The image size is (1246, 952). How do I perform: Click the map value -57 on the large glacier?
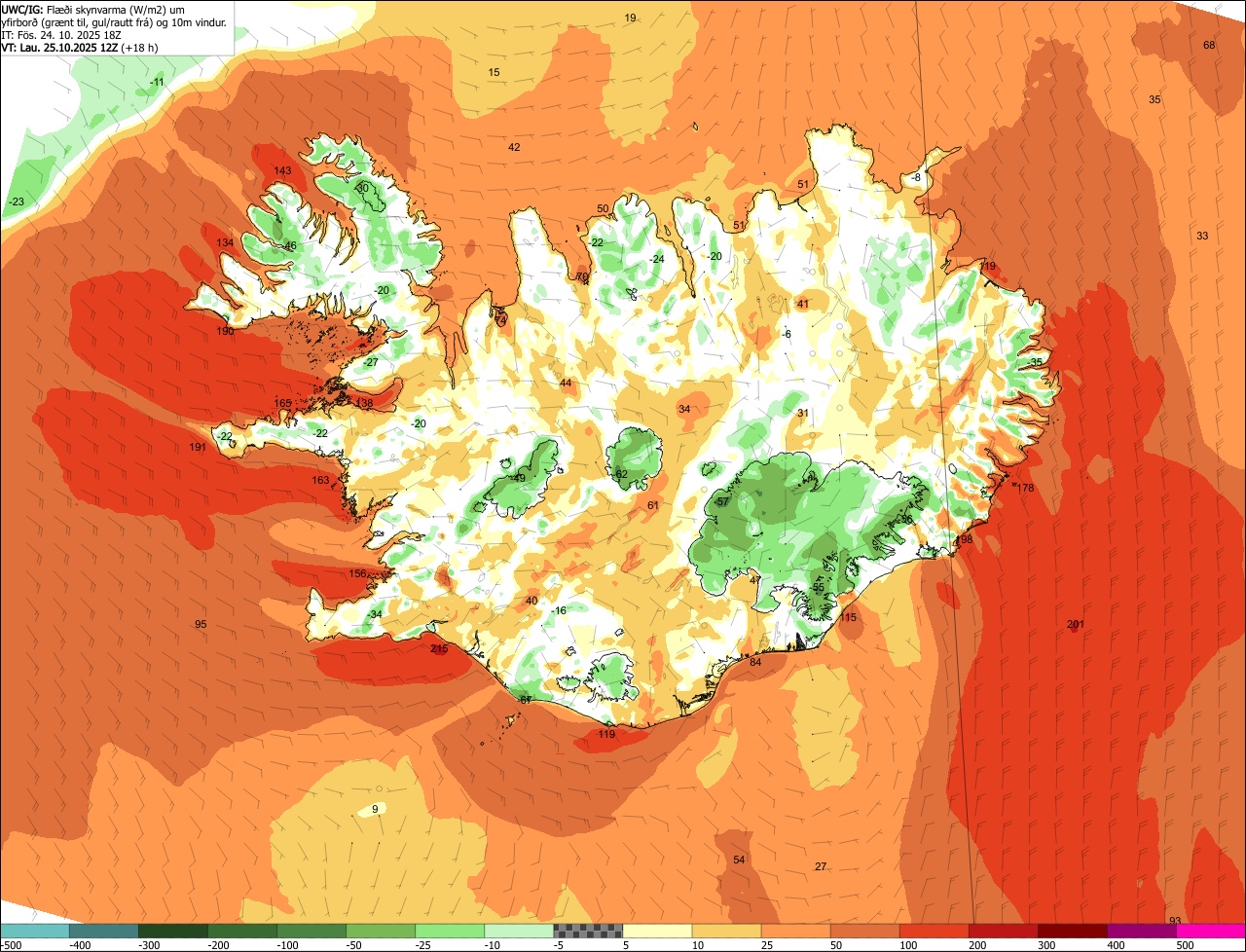coord(721,501)
